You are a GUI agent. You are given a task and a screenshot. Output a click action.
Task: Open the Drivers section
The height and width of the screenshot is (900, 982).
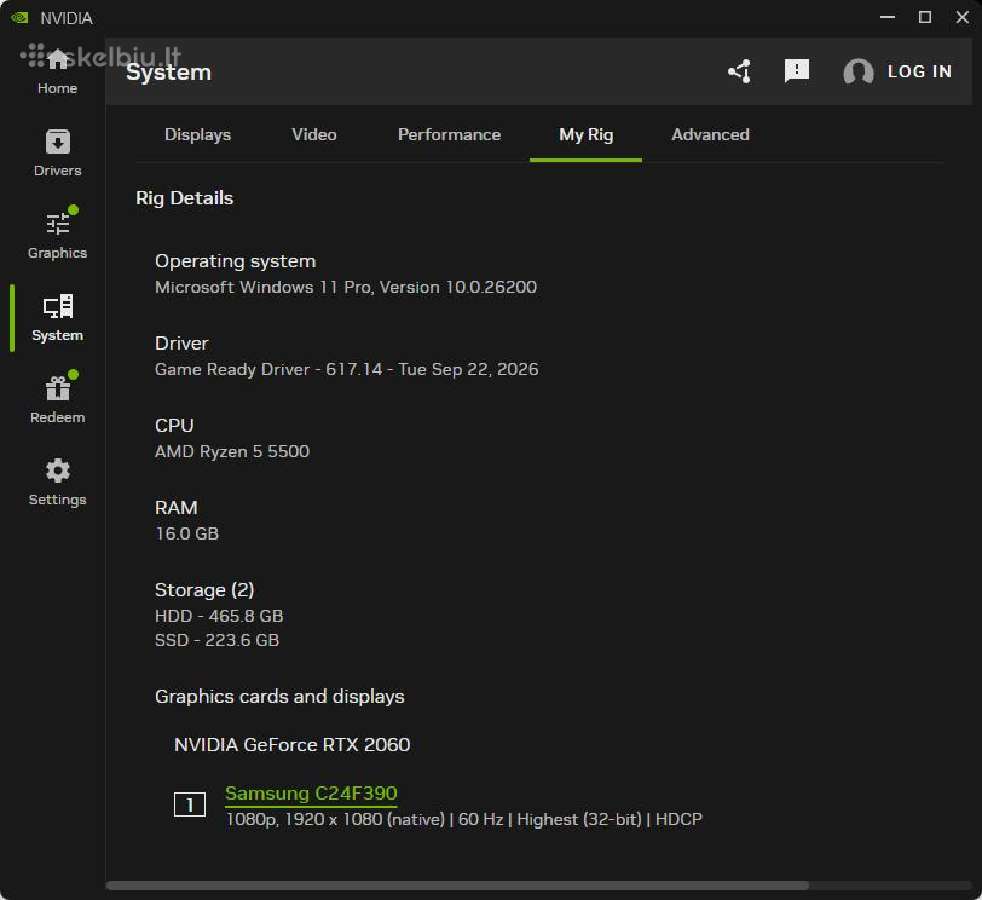[x=58, y=153]
